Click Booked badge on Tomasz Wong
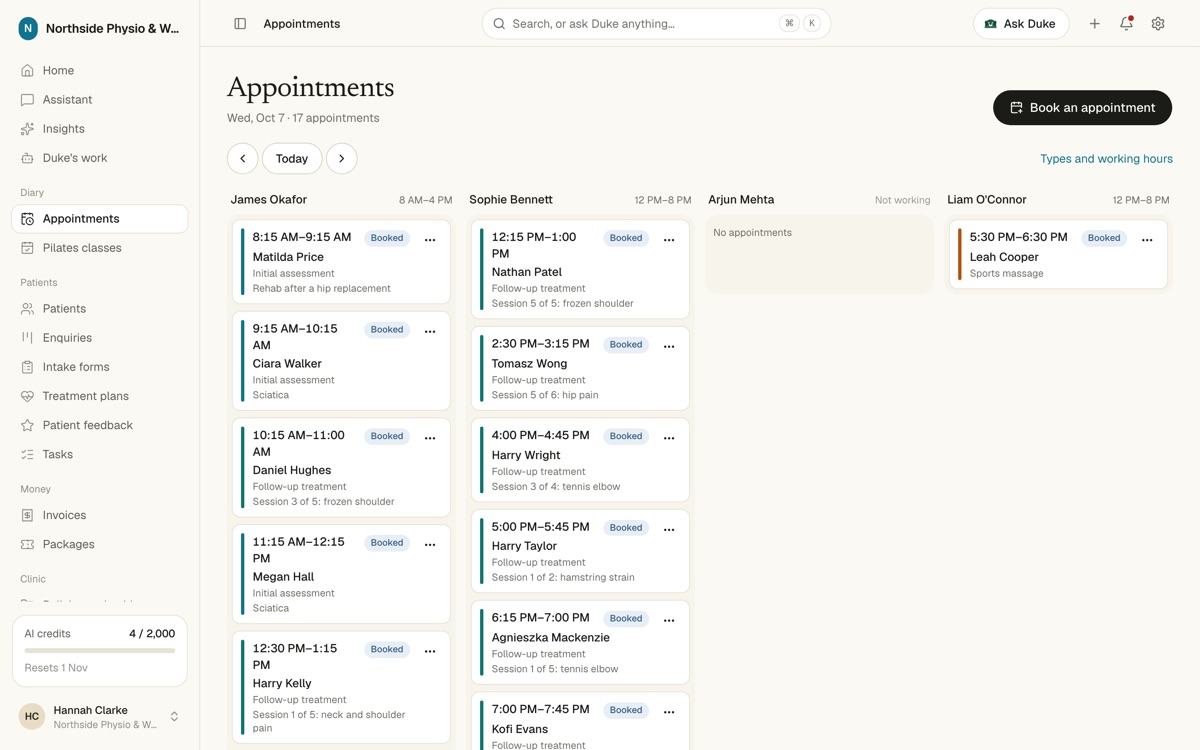The height and width of the screenshot is (750, 1200). click(x=626, y=345)
